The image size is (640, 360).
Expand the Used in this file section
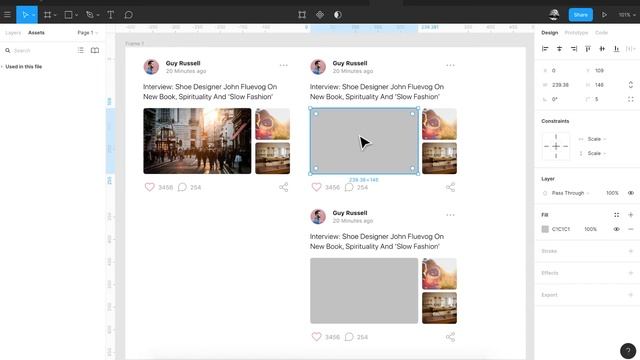click(x=22, y=67)
